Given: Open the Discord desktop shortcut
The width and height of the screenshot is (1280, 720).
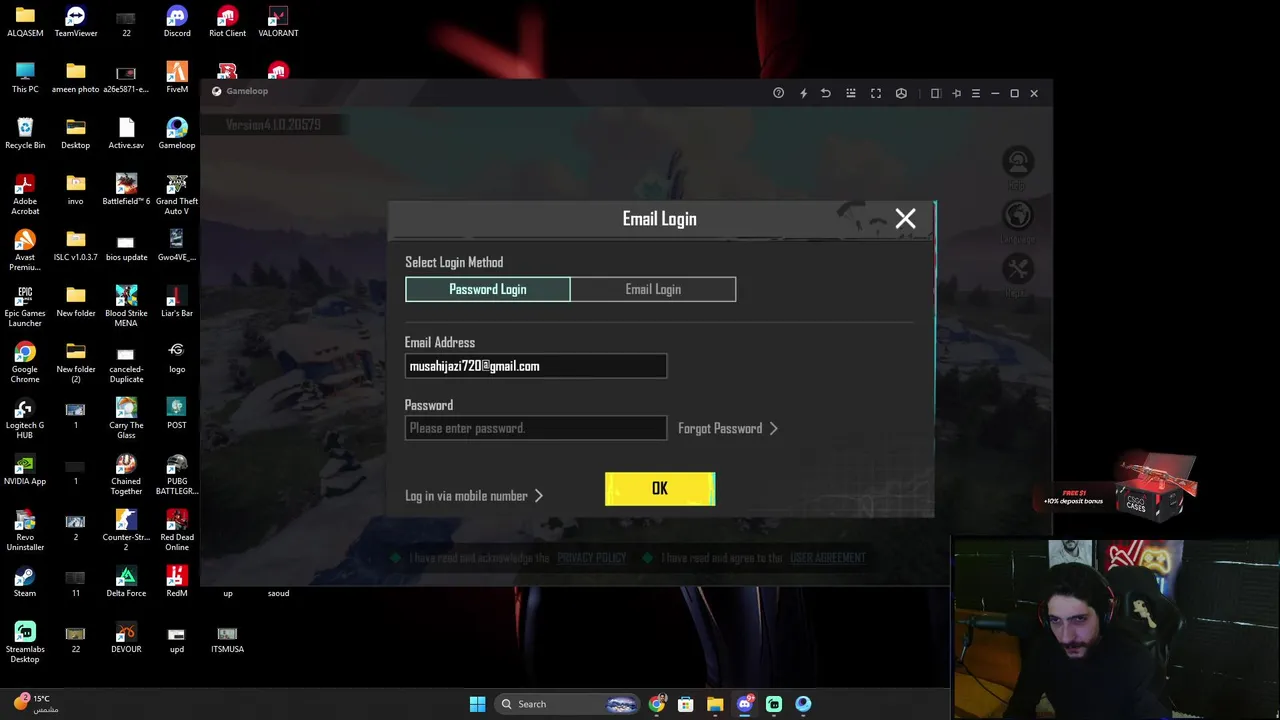Looking at the screenshot, I should (177, 22).
